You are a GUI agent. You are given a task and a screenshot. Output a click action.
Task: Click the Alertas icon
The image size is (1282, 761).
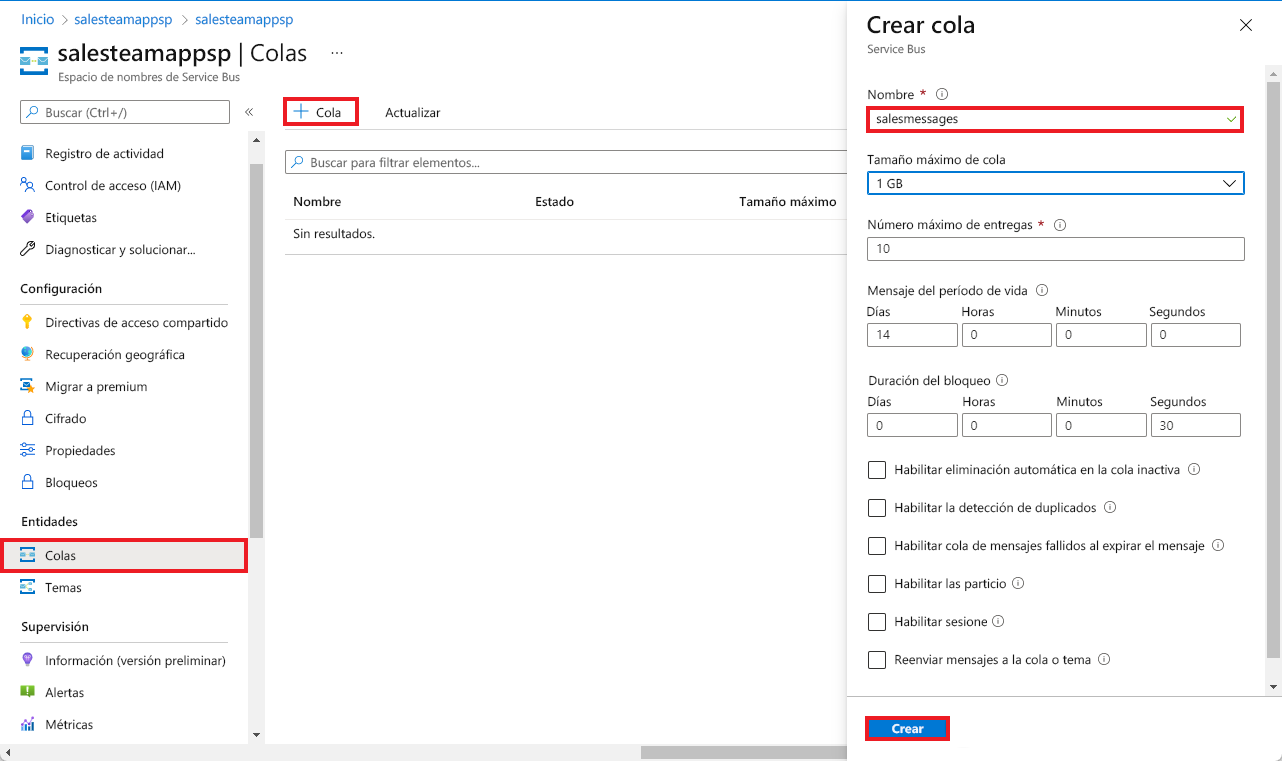[28, 692]
